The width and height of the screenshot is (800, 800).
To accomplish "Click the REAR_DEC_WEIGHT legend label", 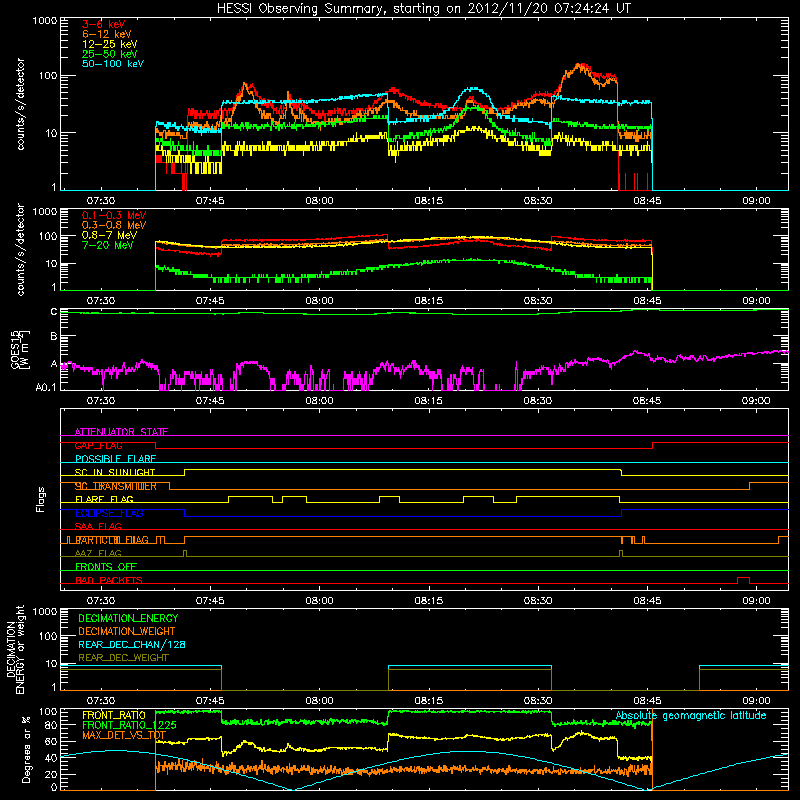I will 123,658.
